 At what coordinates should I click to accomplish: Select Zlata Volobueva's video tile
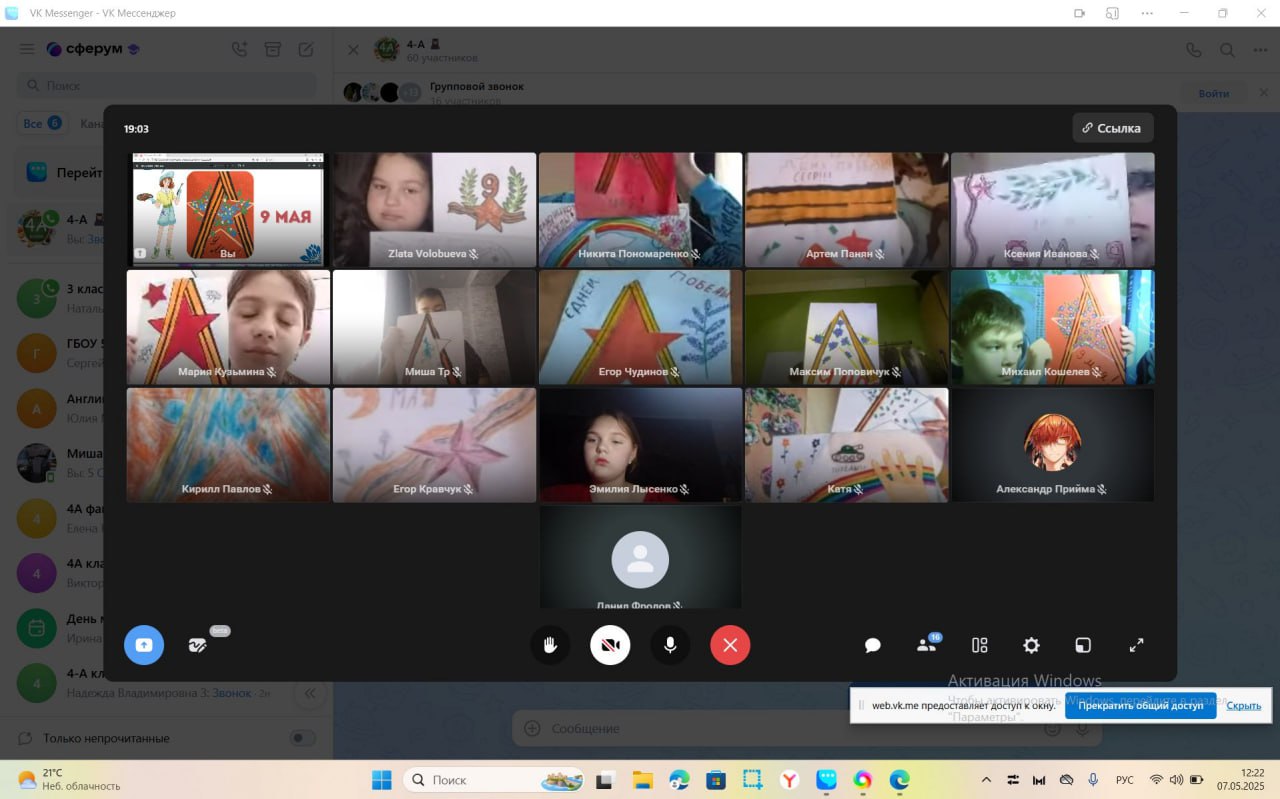click(x=434, y=209)
